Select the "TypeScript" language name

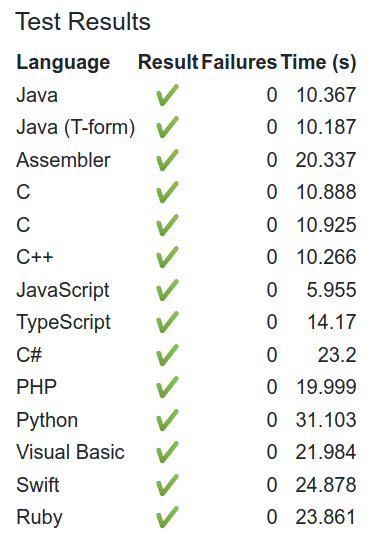64,323
